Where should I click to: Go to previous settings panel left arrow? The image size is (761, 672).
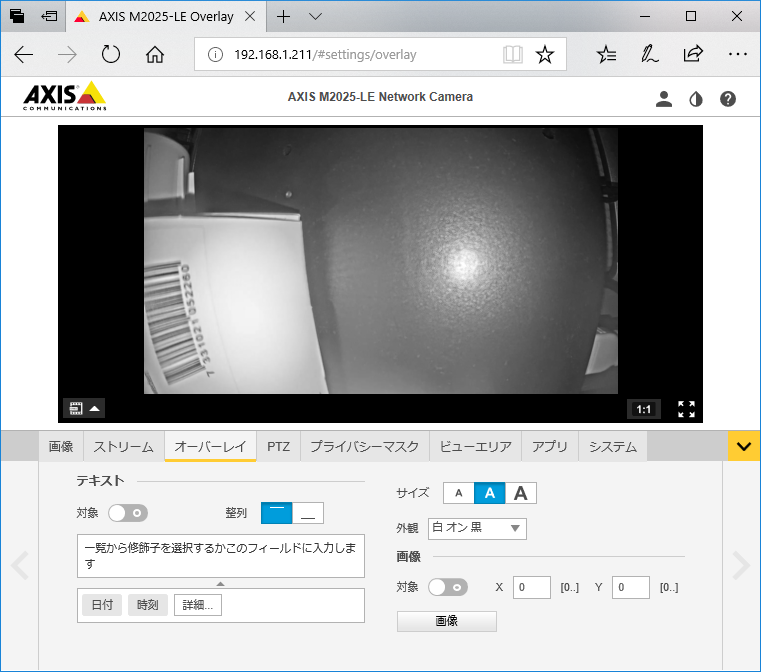pyautogui.click(x=19, y=565)
